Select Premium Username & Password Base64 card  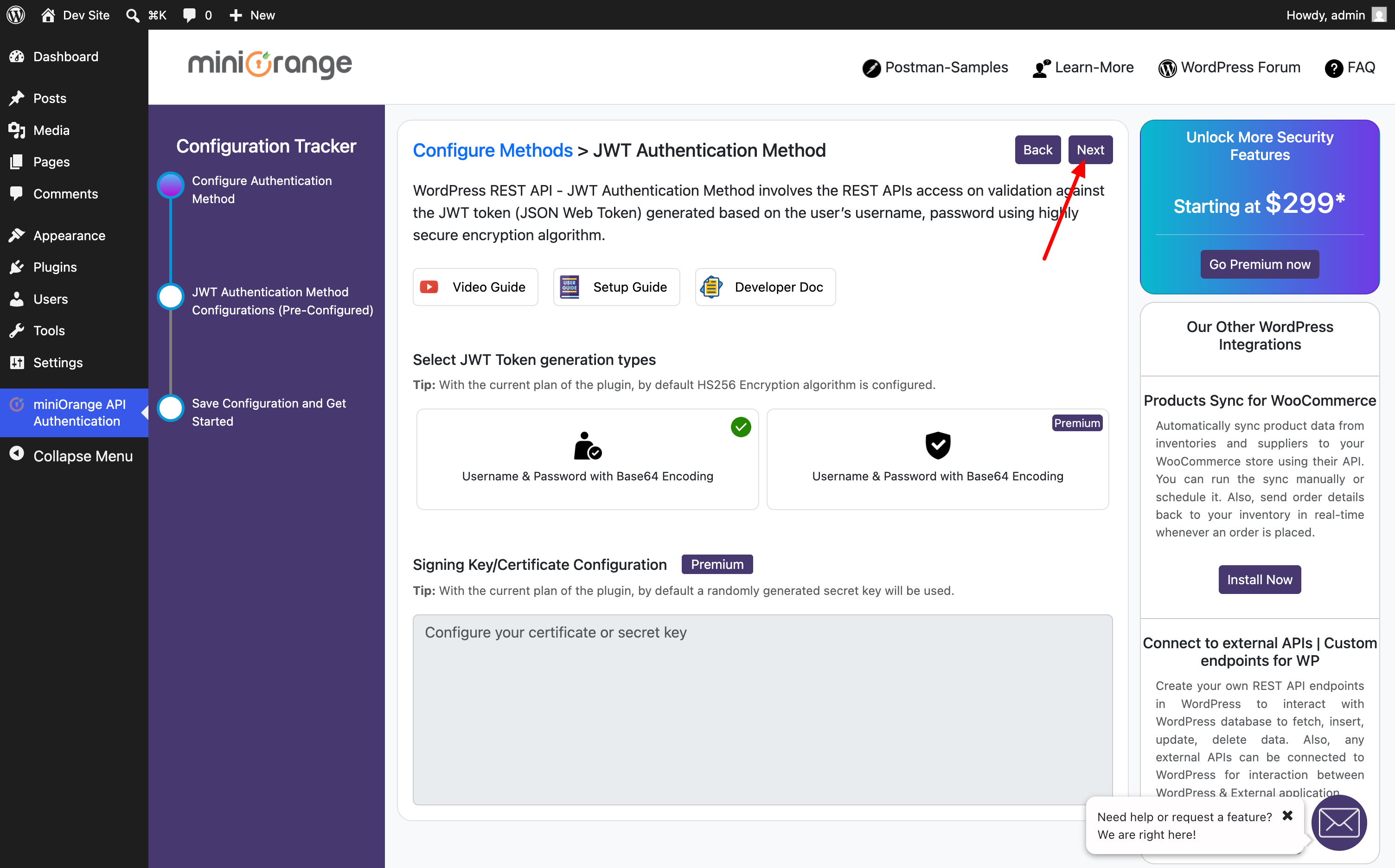[x=937, y=459]
